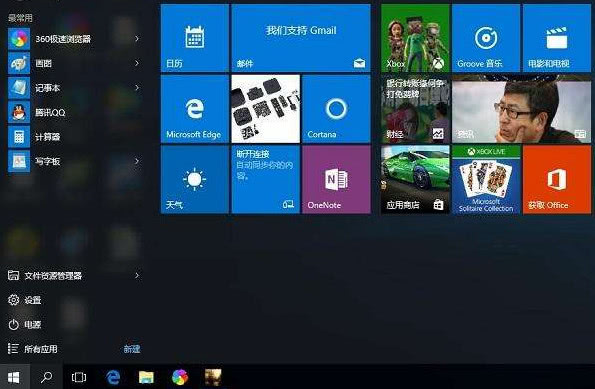Expand 360极速浏览器 jump list arrow

137,38
